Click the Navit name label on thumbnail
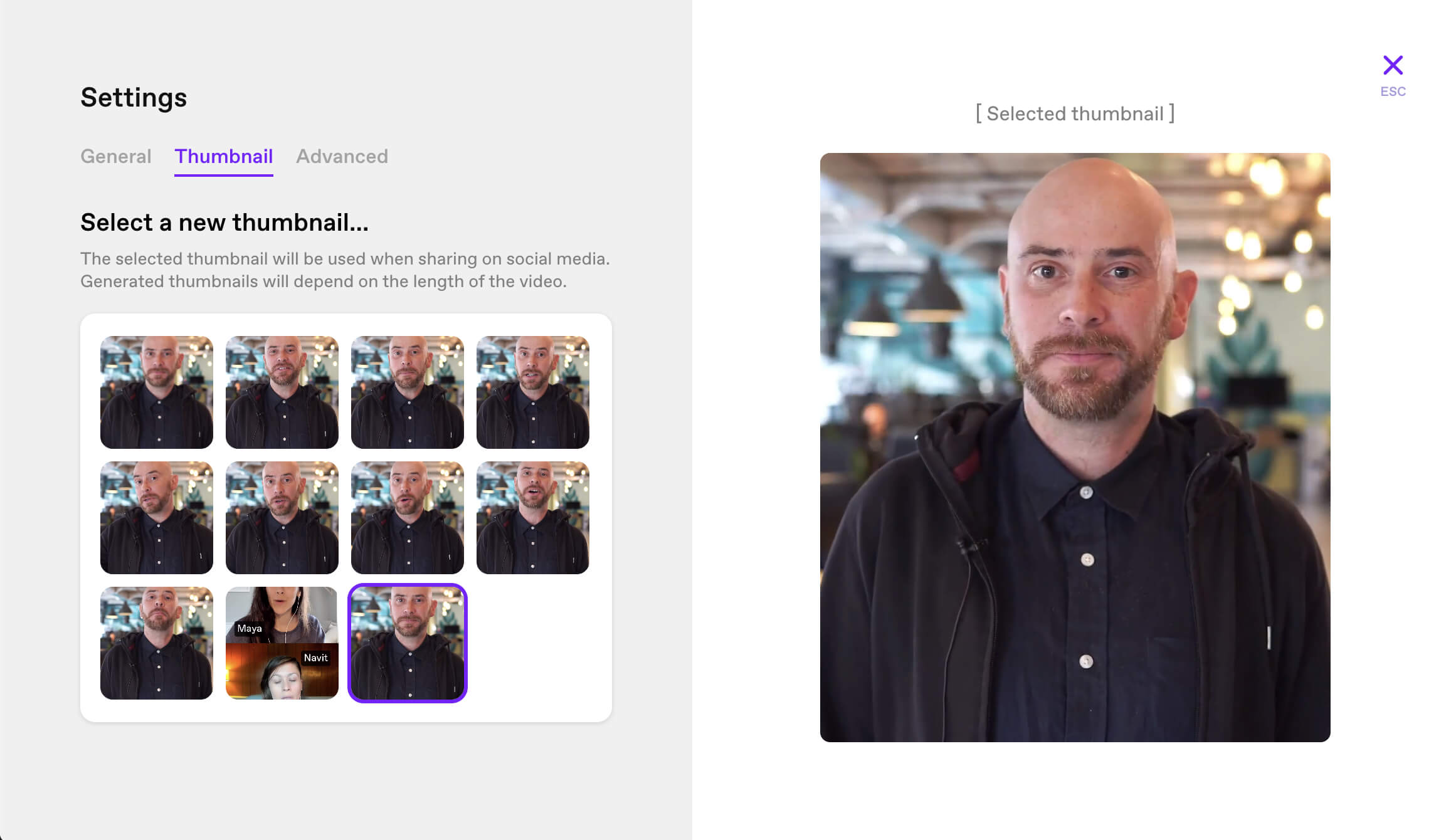The height and width of the screenshot is (840, 1456). pyautogui.click(x=315, y=658)
